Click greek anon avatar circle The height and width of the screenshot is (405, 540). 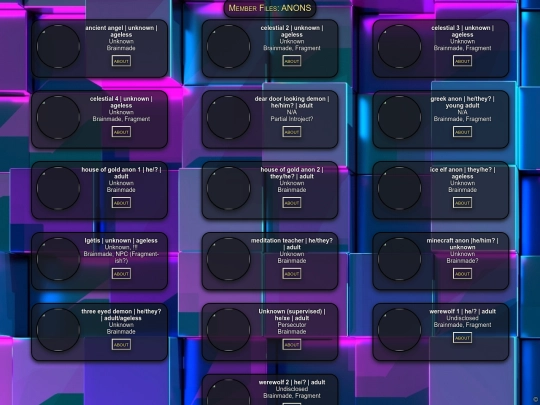399,117
